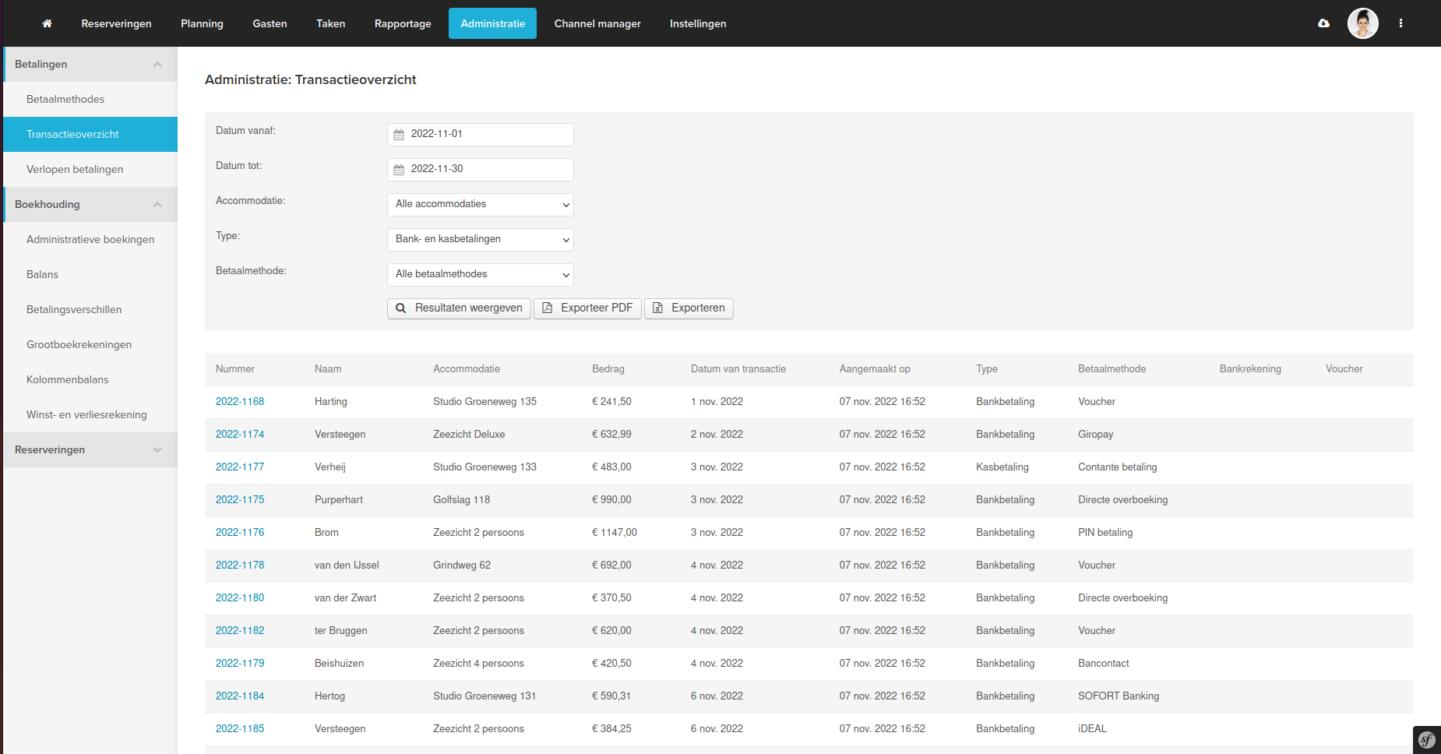Click the home icon in top navigation
This screenshot has height=754, width=1441.
coord(48,24)
